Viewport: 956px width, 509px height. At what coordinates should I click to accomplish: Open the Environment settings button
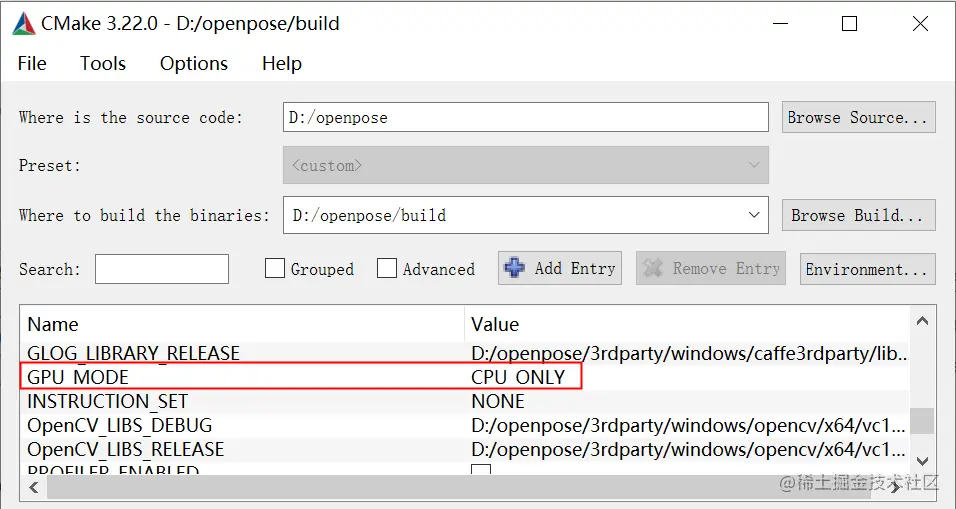(x=867, y=269)
